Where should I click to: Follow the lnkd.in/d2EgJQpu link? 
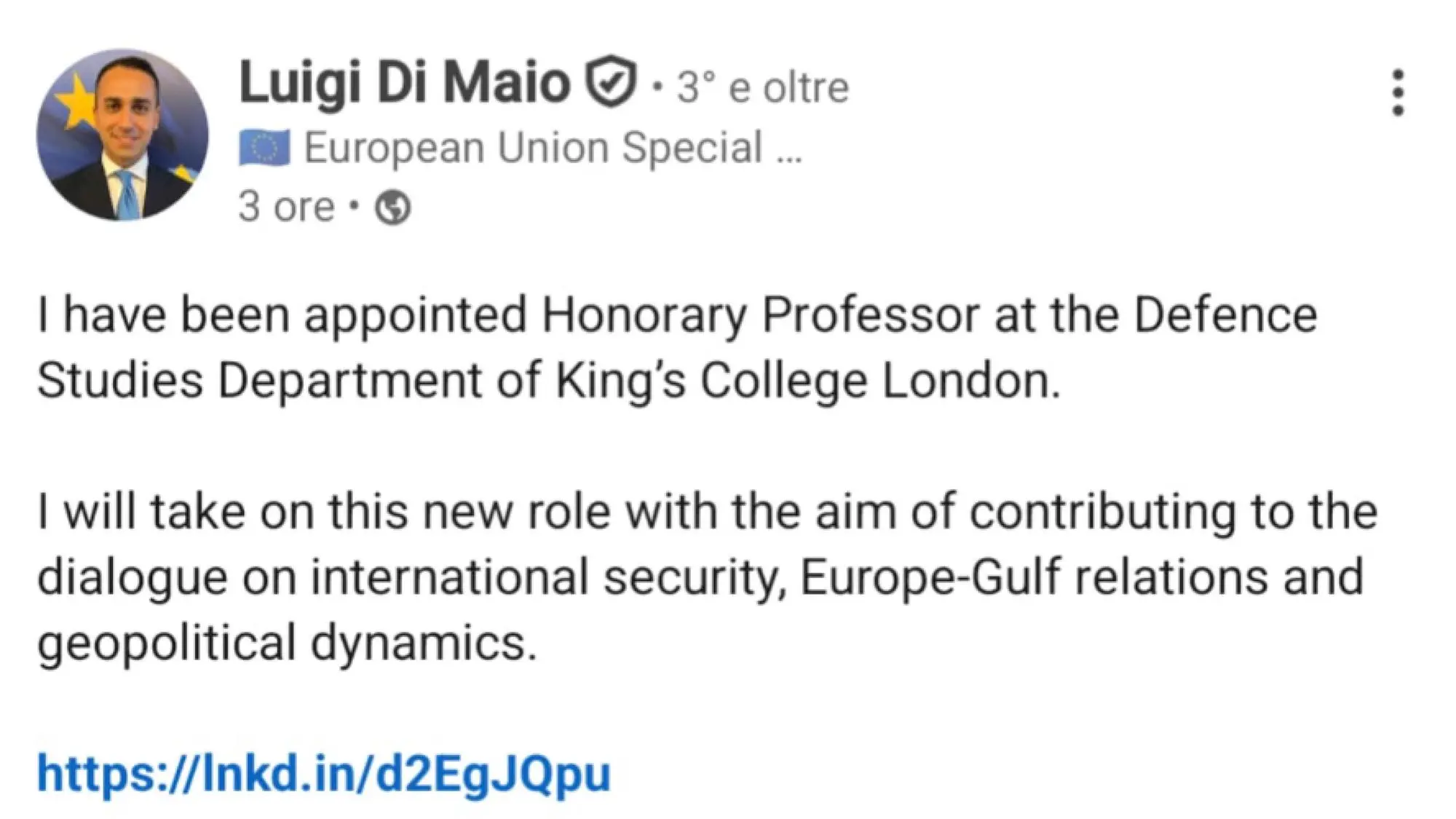pyautogui.click(x=324, y=773)
